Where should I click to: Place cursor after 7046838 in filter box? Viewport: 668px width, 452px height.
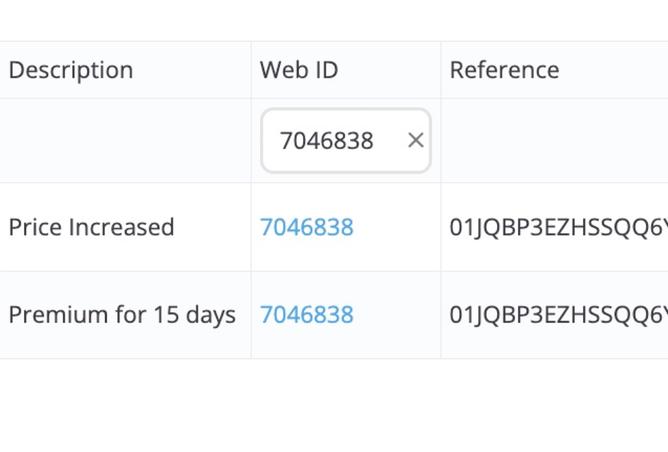click(x=377, y=141)
